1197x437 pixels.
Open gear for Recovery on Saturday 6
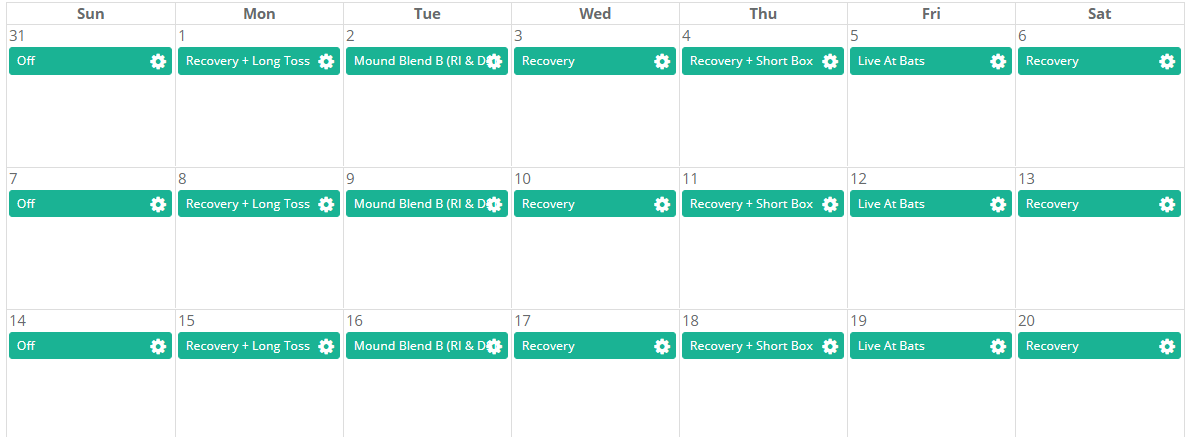coord(1166,62)
